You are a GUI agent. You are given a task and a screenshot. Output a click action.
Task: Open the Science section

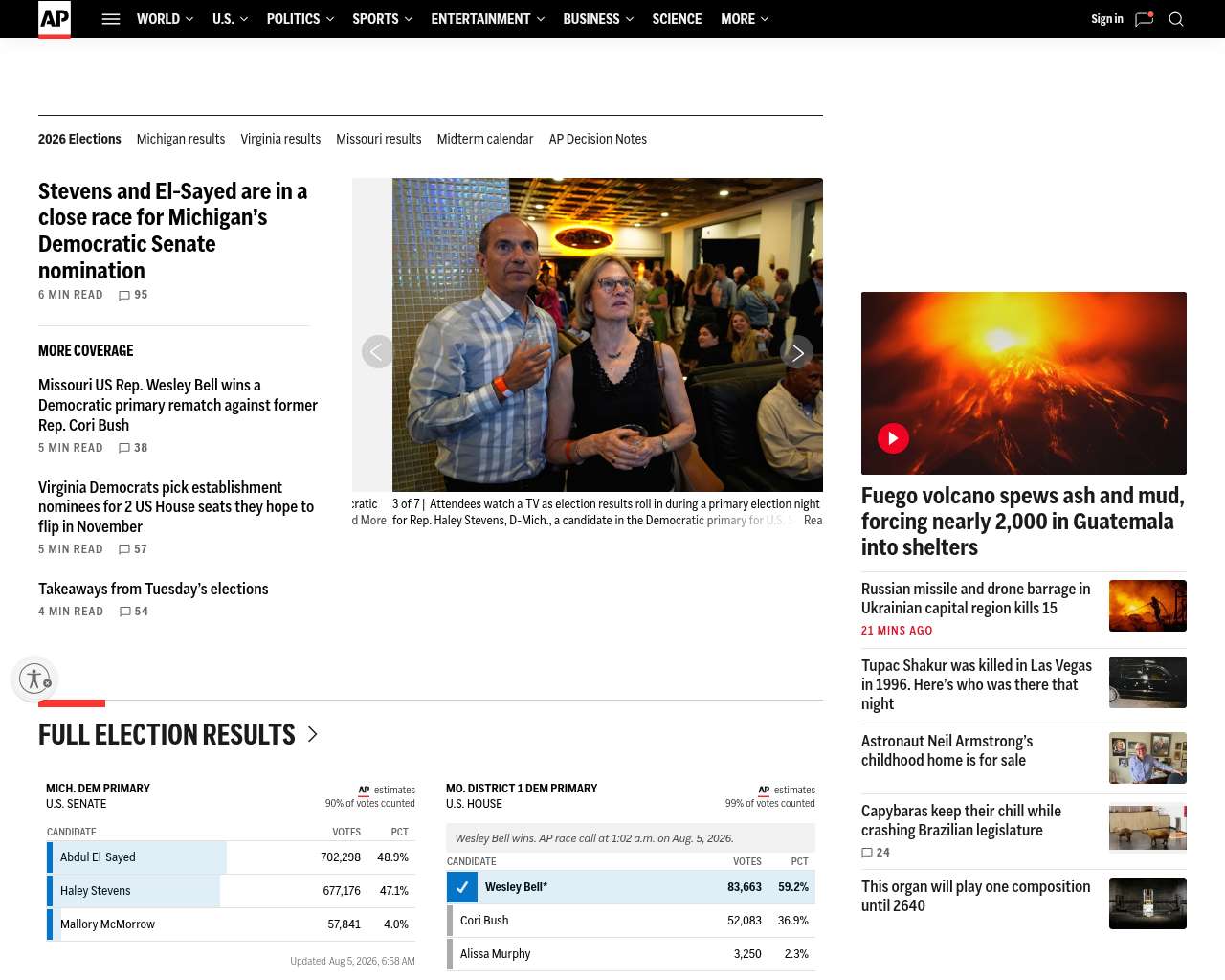pos(677,19)
